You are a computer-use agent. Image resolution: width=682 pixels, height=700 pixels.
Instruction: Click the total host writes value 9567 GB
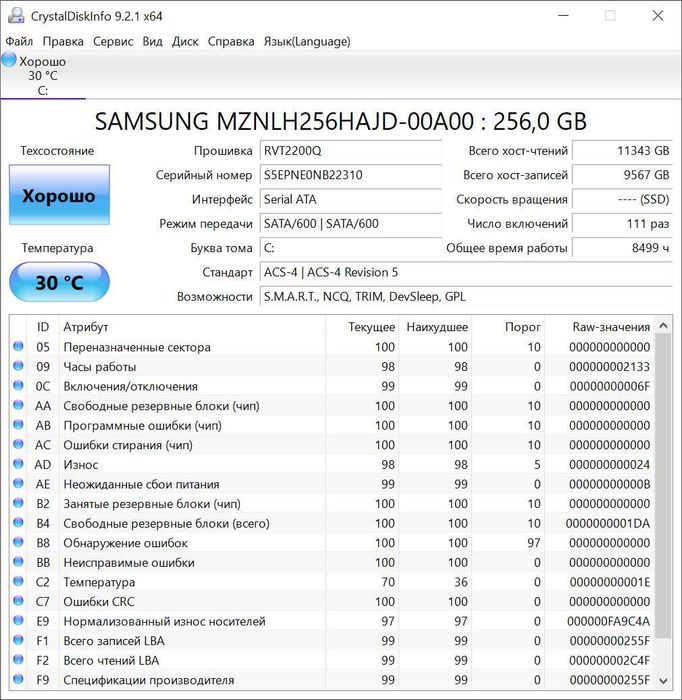coord(622,175)
